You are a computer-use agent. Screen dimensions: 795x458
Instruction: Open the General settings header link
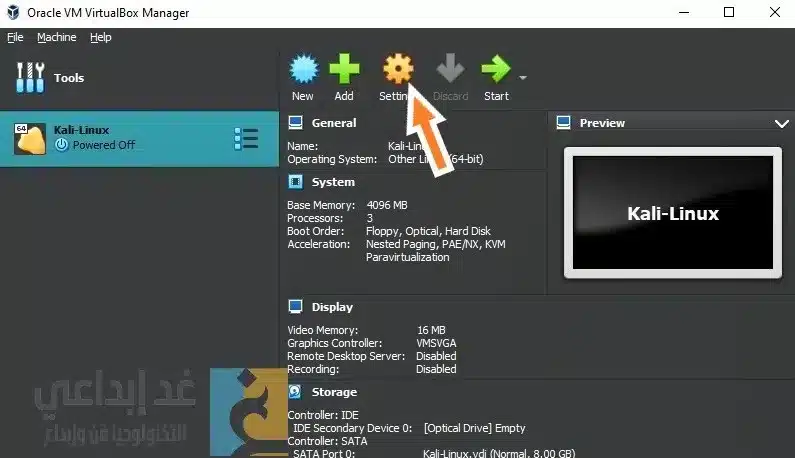(334, 123)
